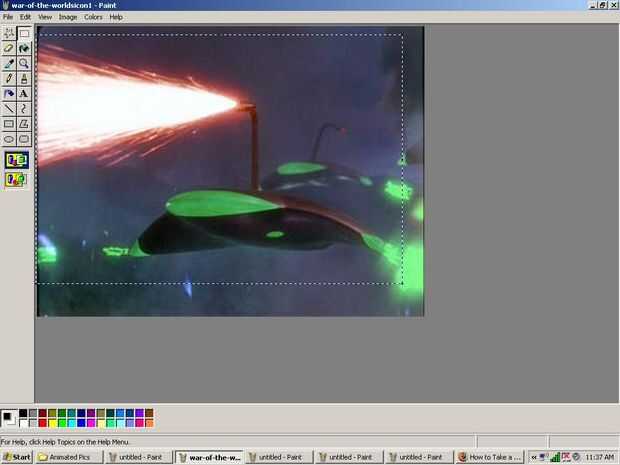Select the brown palette color
This screenshot has width=620, height=465.
149,414
